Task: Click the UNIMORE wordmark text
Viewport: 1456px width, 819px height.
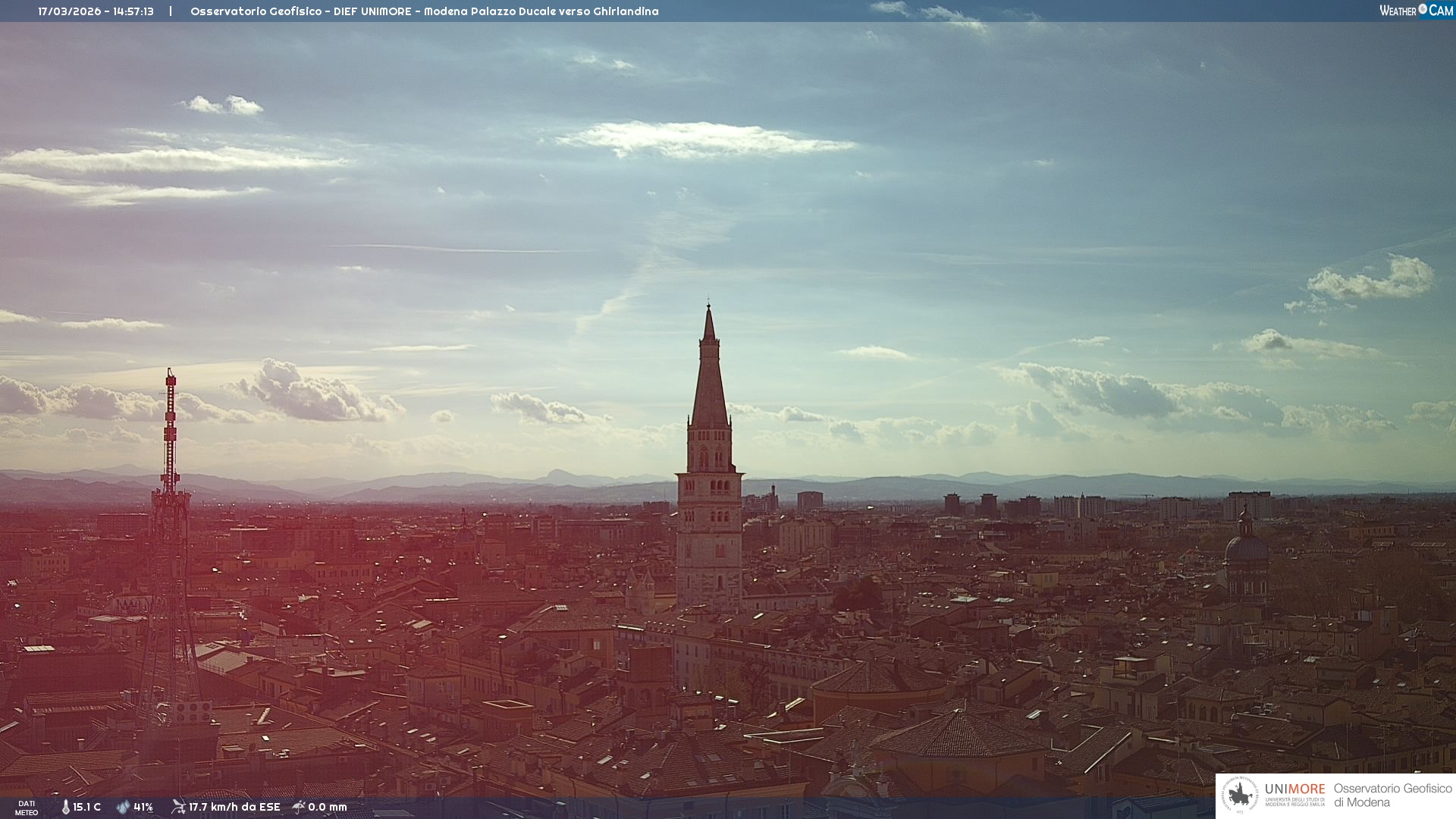Action: pos(1294,789)
